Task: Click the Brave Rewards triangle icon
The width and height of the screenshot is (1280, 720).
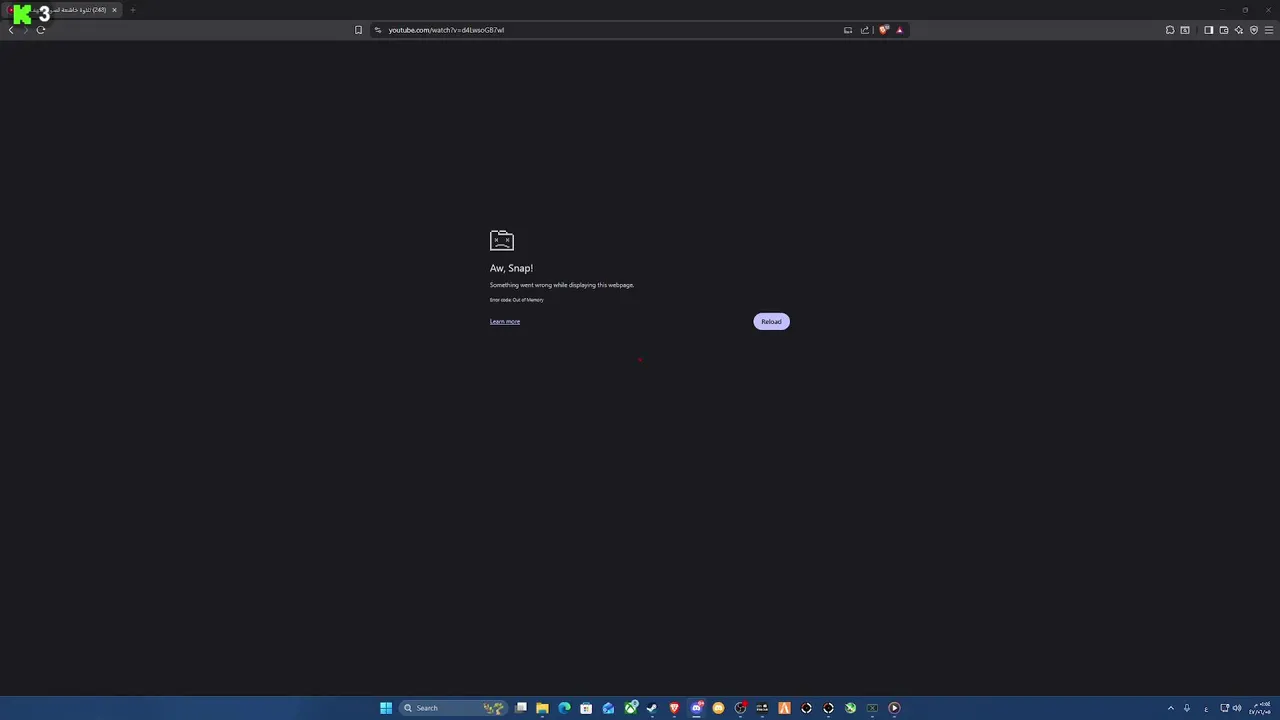Action: coord(899,30)
